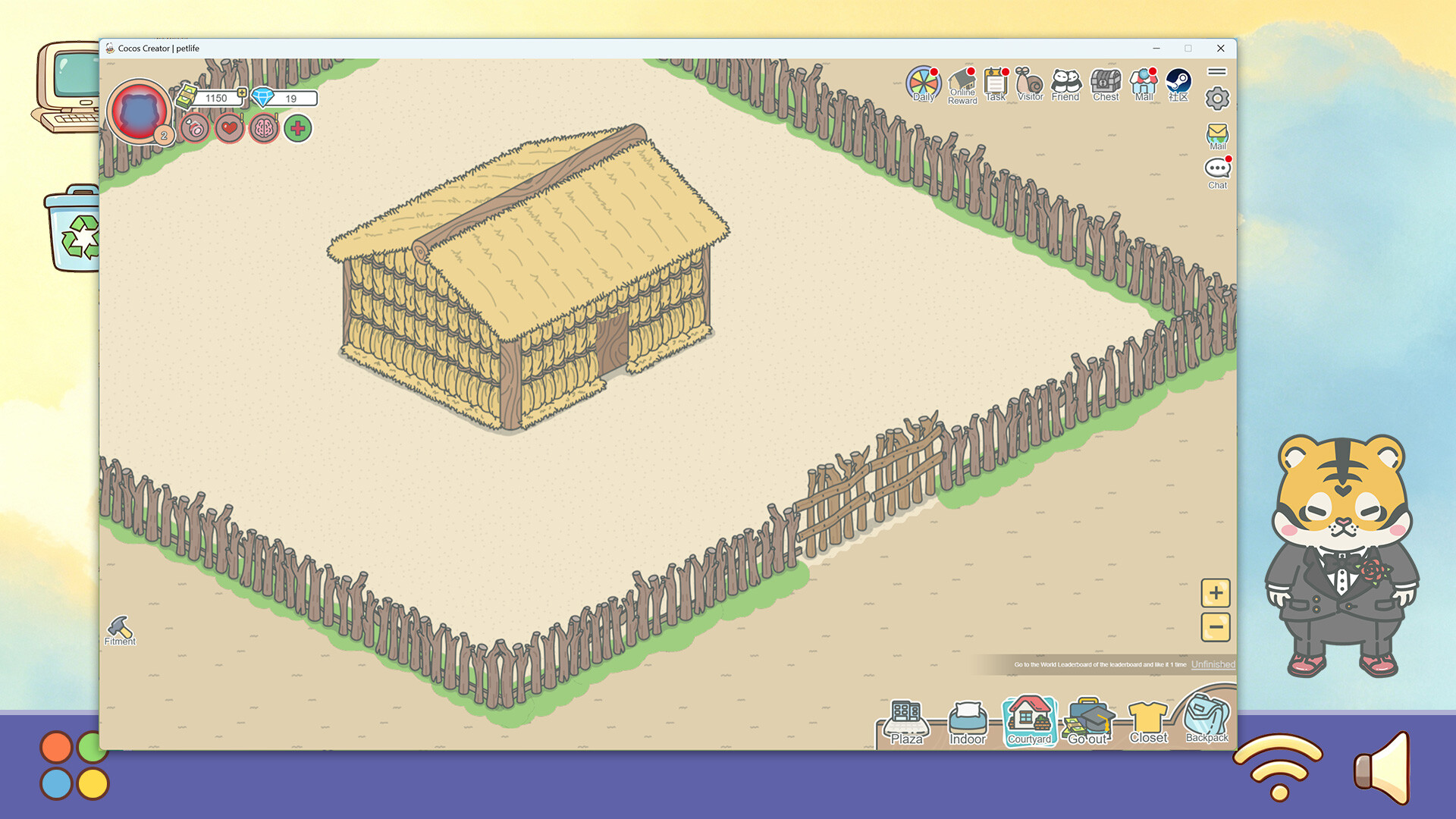1456x819 pixels.
Task: Click the green plus status button
Action: coord(298,129)
